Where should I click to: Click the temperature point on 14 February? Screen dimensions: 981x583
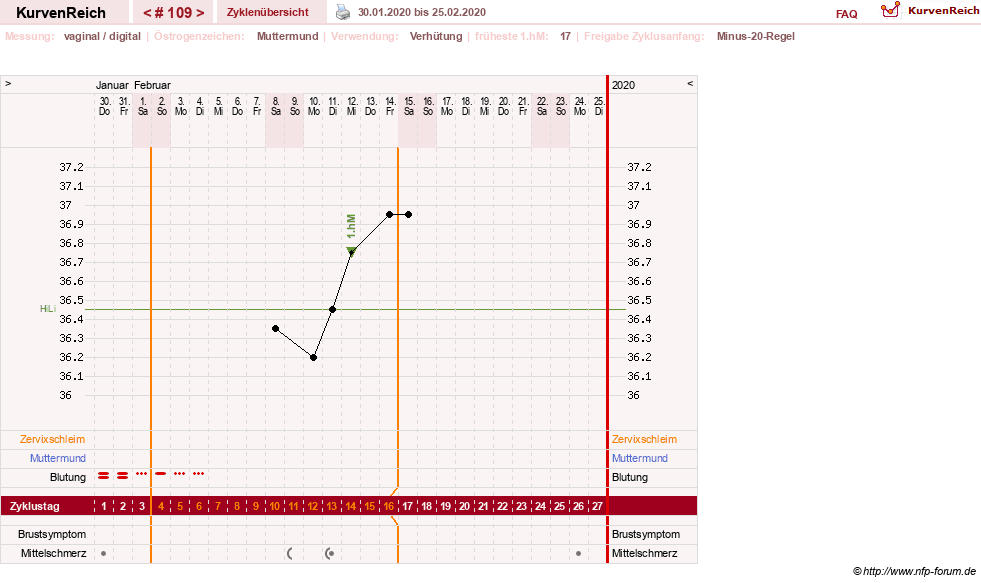point(390,215)
